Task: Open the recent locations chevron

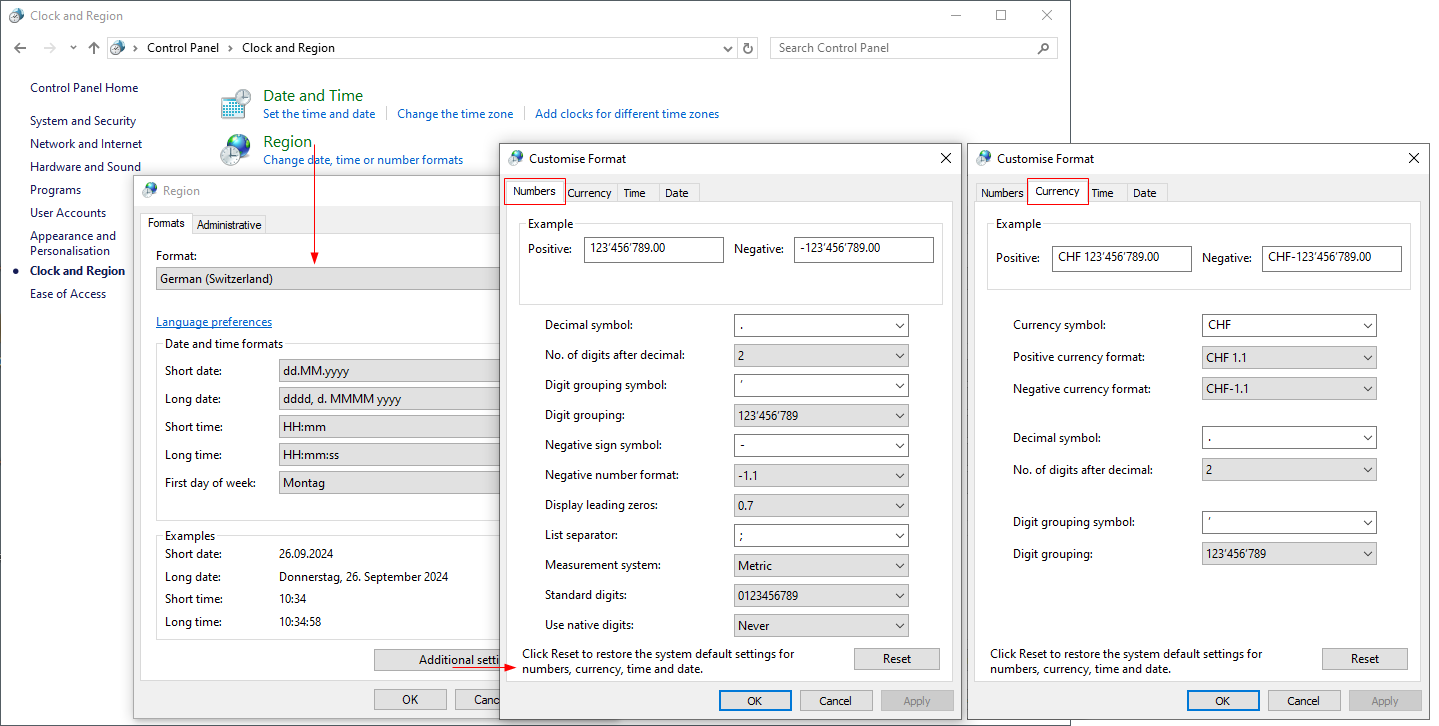Action: coord(73,48)
